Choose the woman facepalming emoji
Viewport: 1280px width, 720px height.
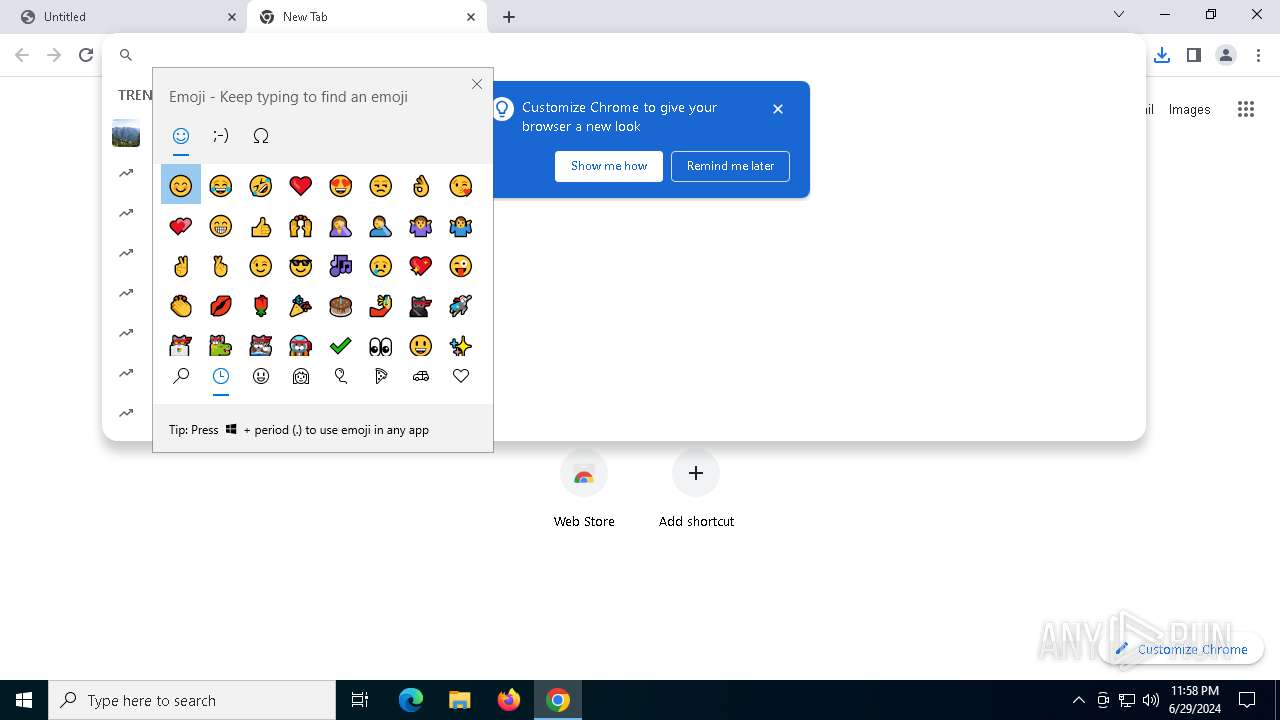341,226
